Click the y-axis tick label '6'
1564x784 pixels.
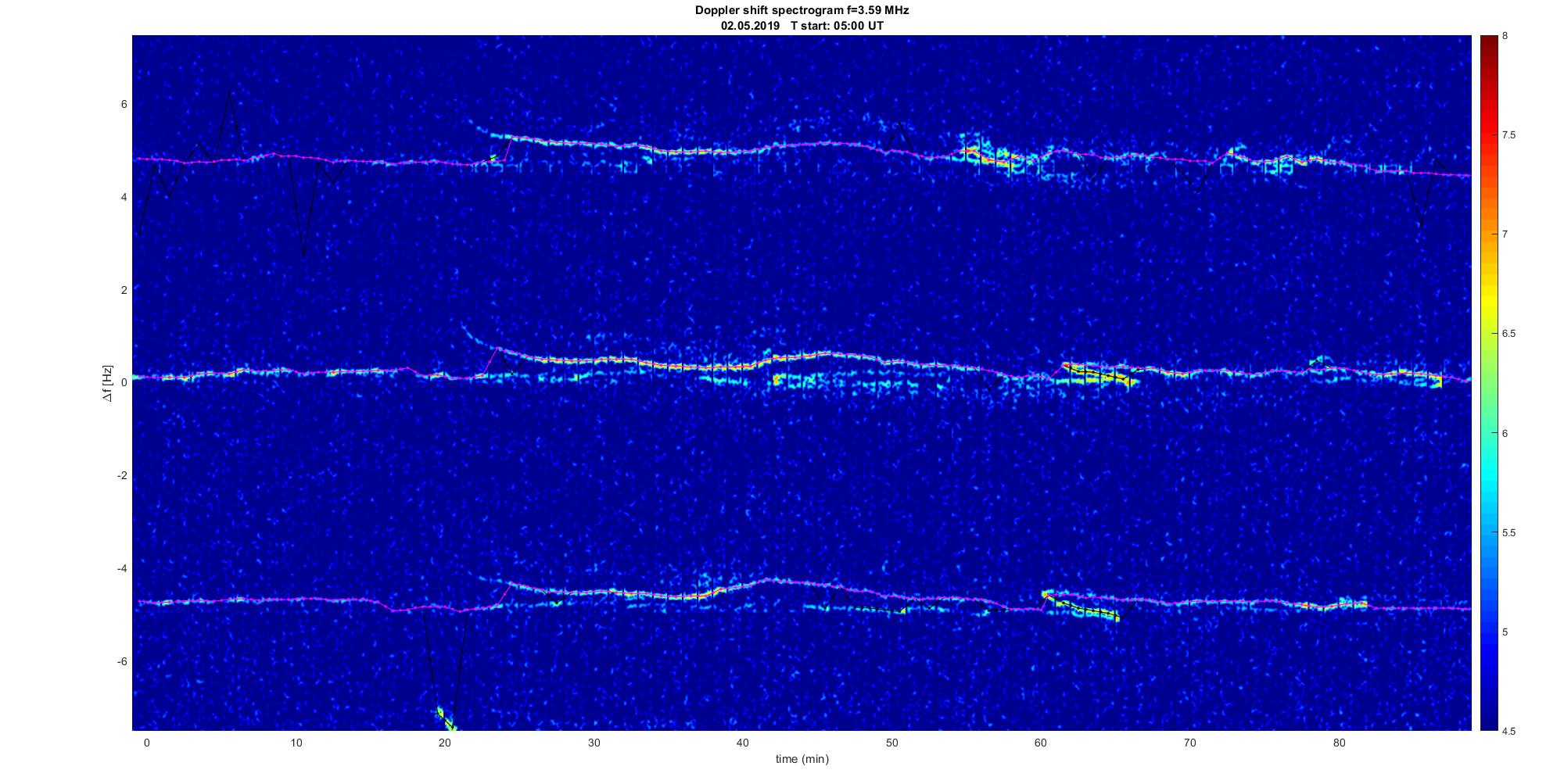124,105
